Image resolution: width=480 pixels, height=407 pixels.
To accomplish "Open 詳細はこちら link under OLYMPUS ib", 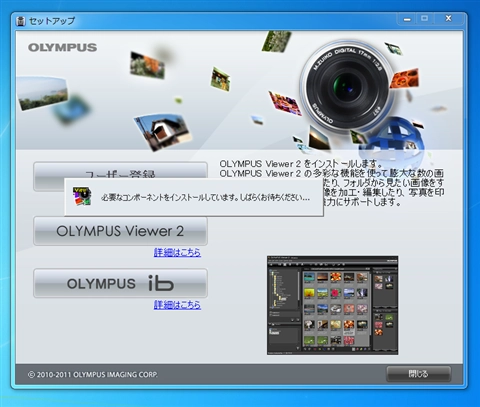I will tap(177, 305).
